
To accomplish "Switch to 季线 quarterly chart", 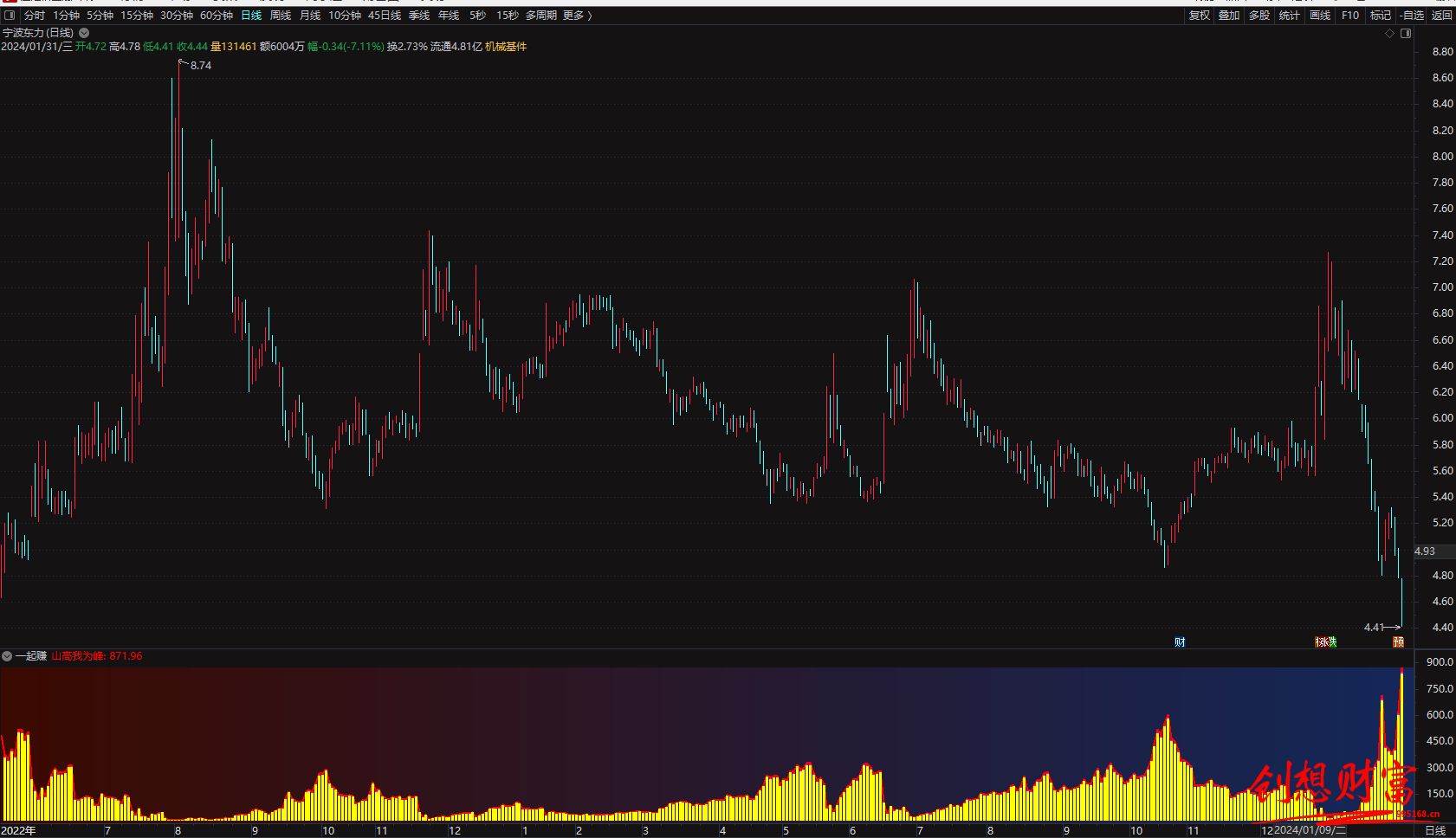I will tap(419, 16).
